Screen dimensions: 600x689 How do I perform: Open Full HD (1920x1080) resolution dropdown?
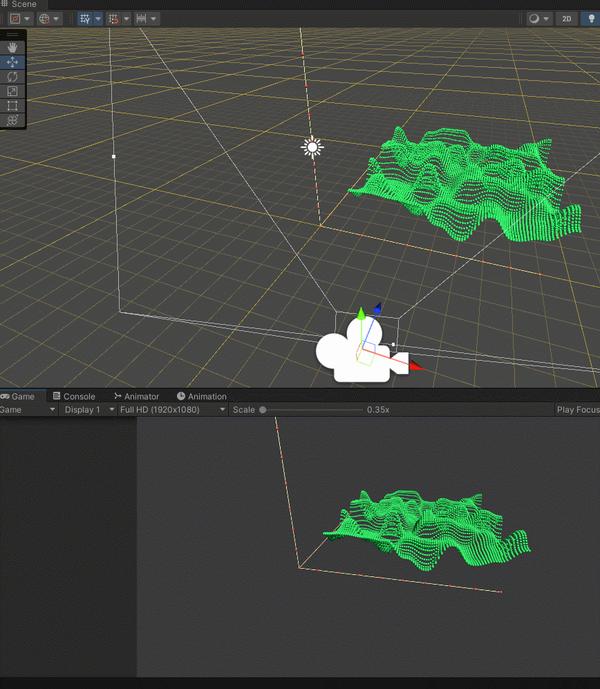pyautogui.click(x=172, y=410)
